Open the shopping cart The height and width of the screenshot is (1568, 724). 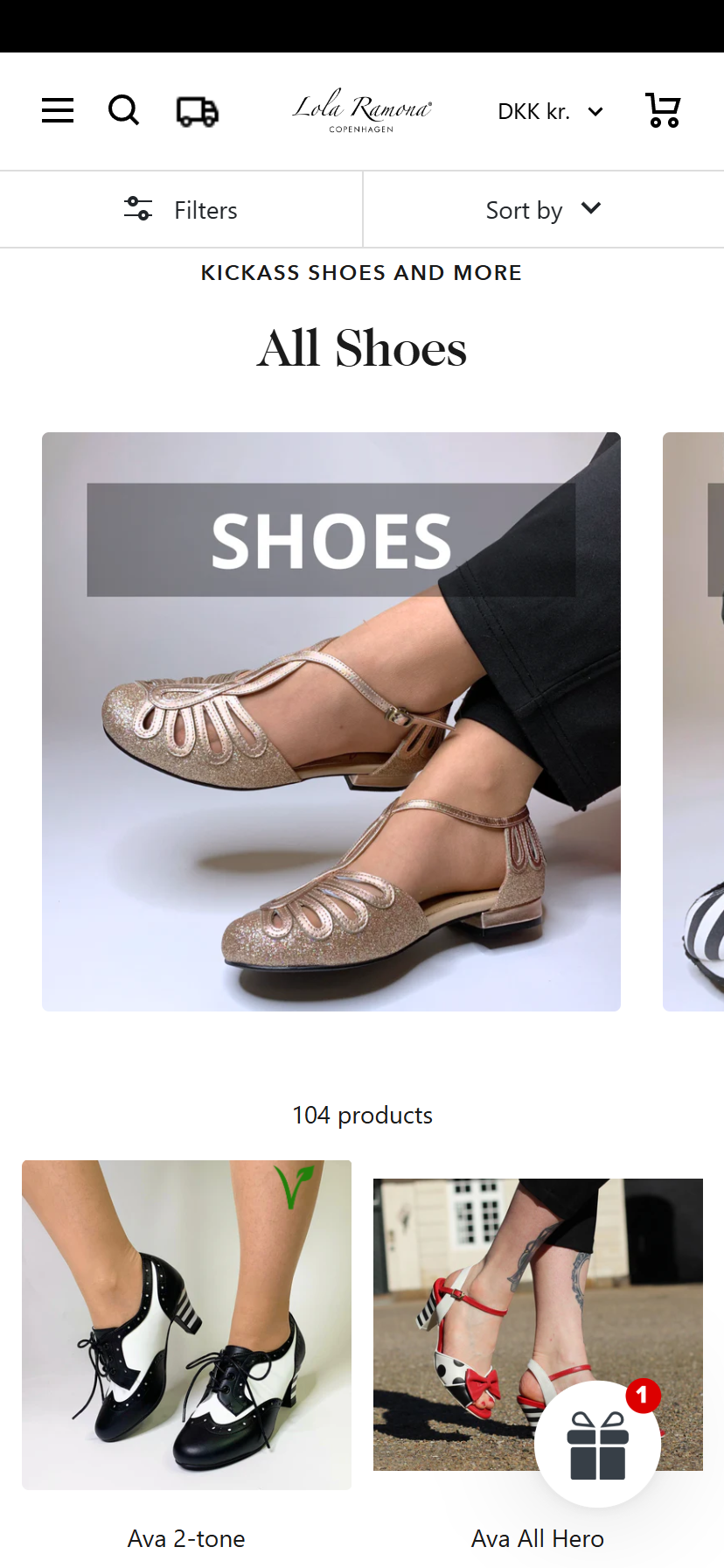click(x=663, y=110)
